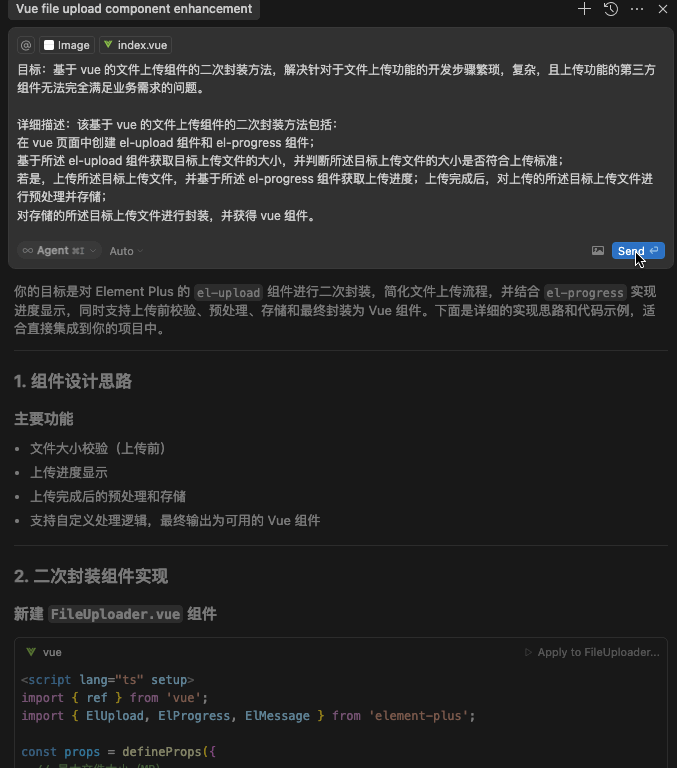Click the @ add context button
677x768 pixels.
[26, 45]
